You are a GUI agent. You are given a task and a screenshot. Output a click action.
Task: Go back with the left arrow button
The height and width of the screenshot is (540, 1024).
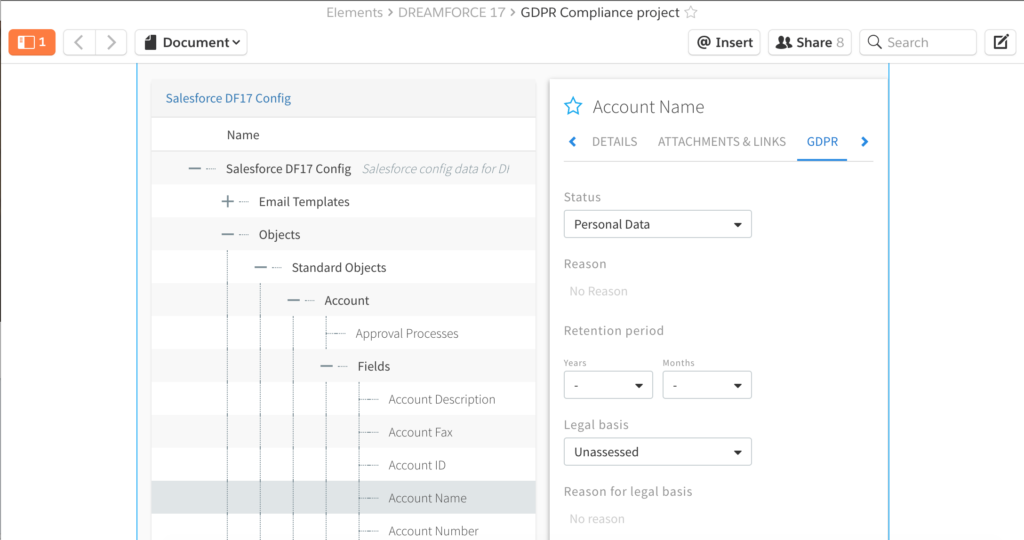pyautogui.click(x=79, y=42)
